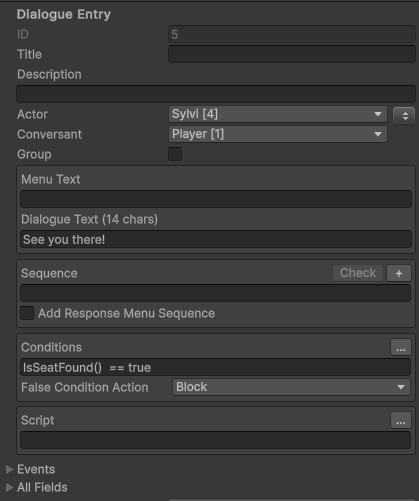Screen dimensions: 419x501
Task: Click the Conditions field with IsSeatFound() == true
Action: point(215,367)
